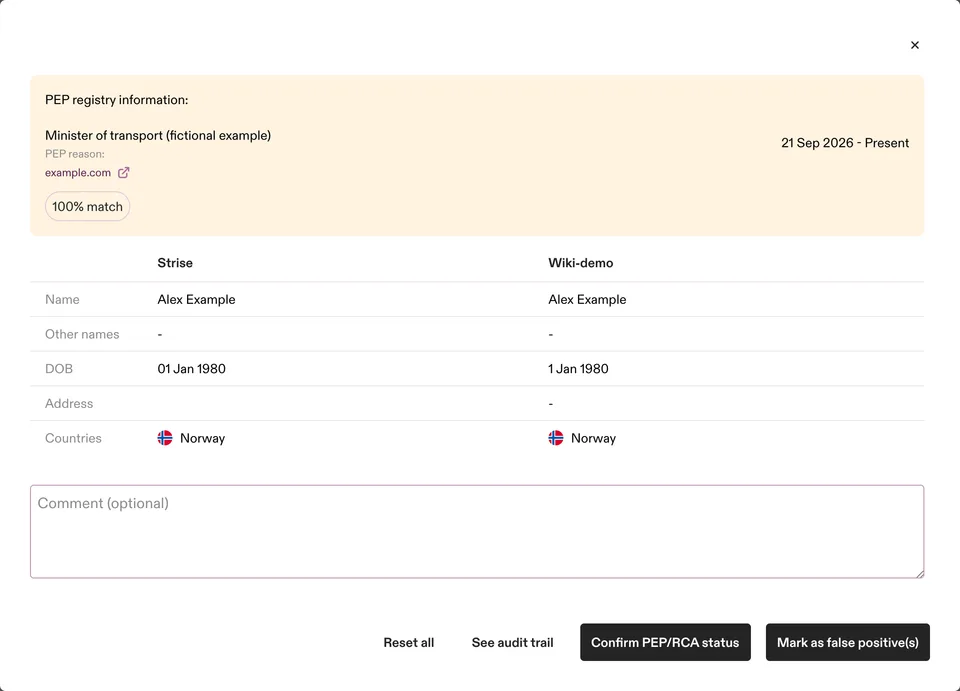Click the PEP reason label

click(75, 154)
